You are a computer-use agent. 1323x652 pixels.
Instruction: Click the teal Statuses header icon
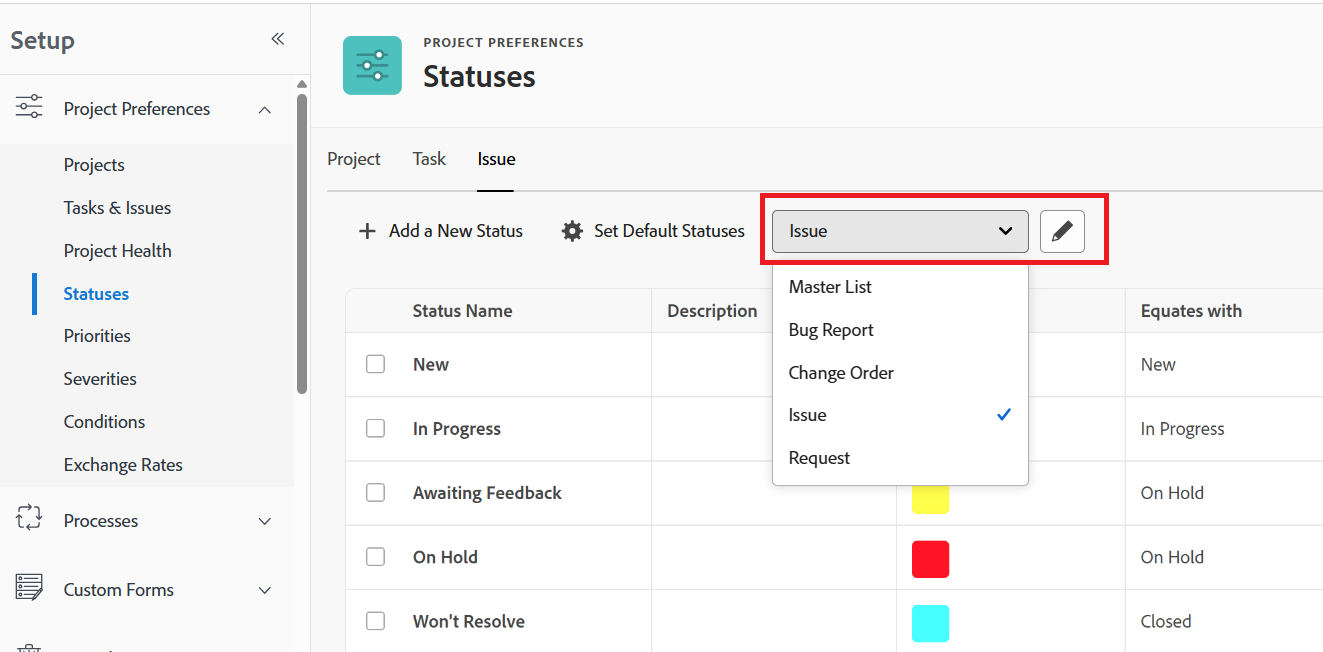[372, 65]
